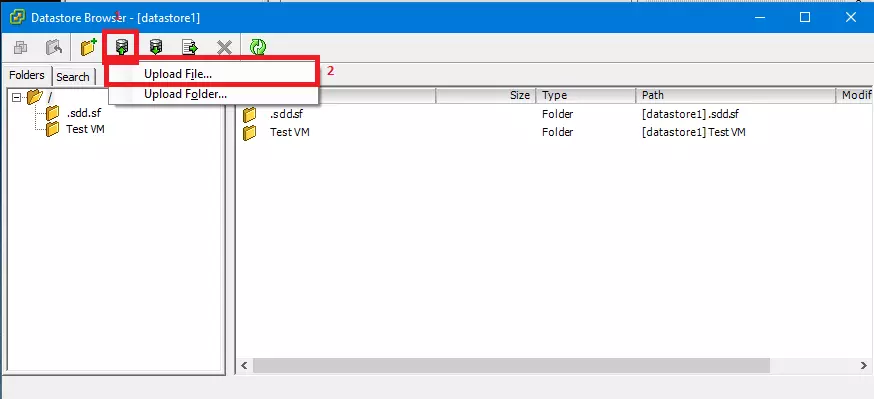Click the Datastore Browser title bar icon

pyautogui.click(x=17, y=17)
